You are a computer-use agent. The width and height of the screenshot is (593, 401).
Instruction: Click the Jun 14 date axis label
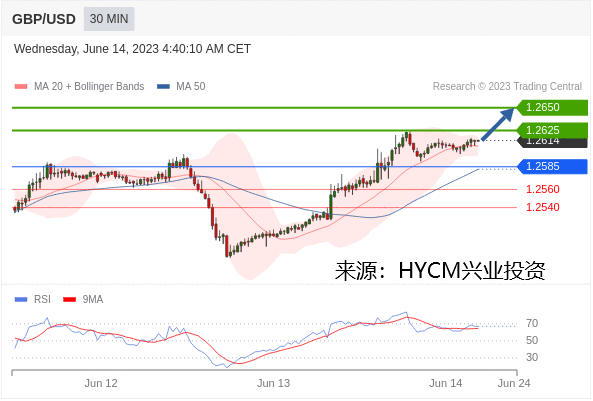[446, 383]
